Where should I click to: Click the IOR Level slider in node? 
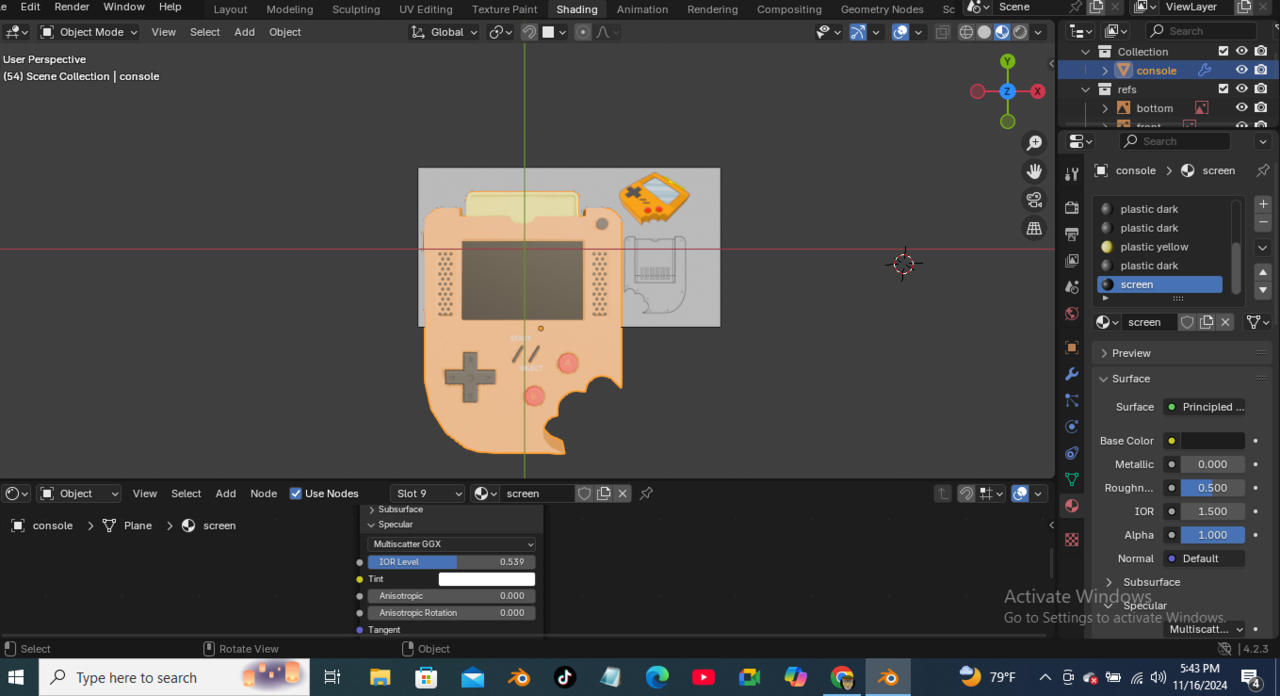(451, 562)
